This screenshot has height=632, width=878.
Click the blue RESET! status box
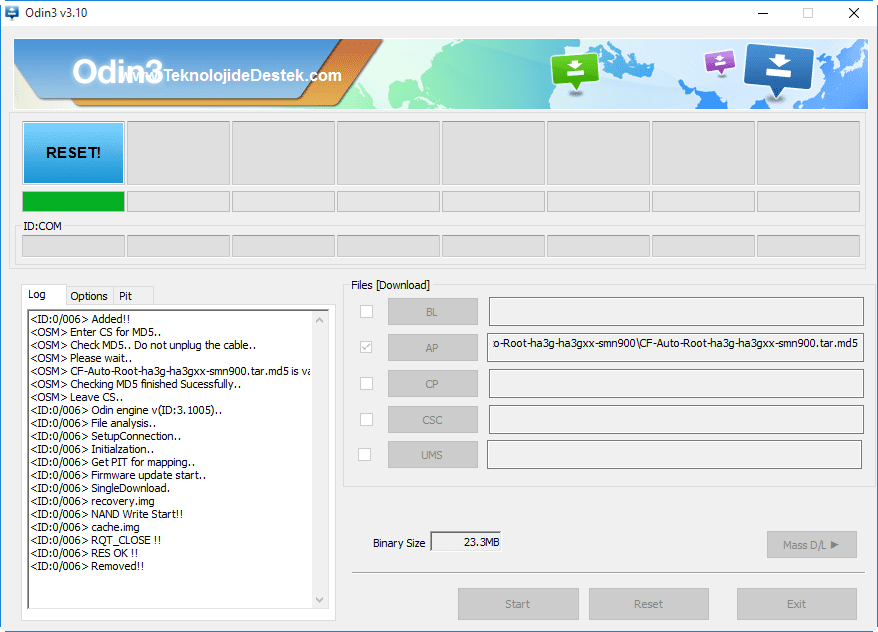73,153
